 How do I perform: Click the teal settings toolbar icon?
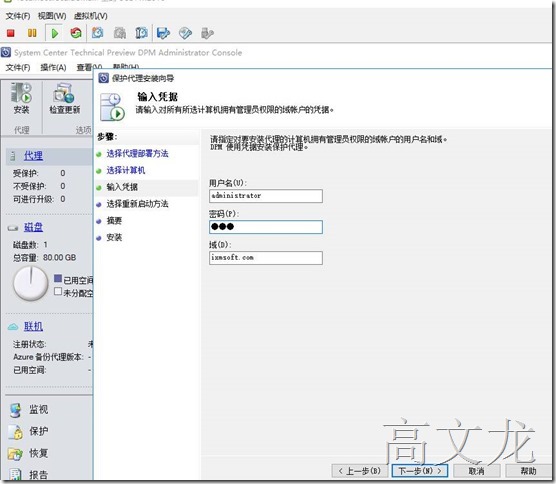click(x=185, y=33)
